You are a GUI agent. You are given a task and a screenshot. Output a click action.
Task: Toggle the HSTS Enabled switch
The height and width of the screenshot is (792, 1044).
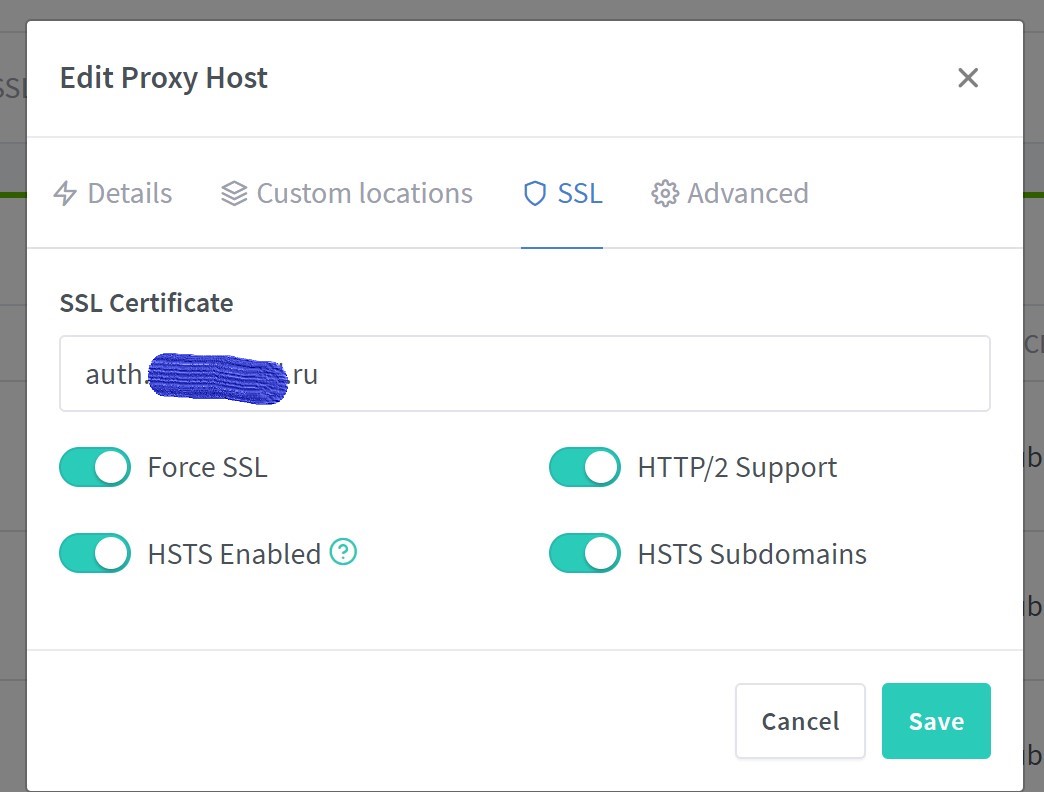click(95, 553)
